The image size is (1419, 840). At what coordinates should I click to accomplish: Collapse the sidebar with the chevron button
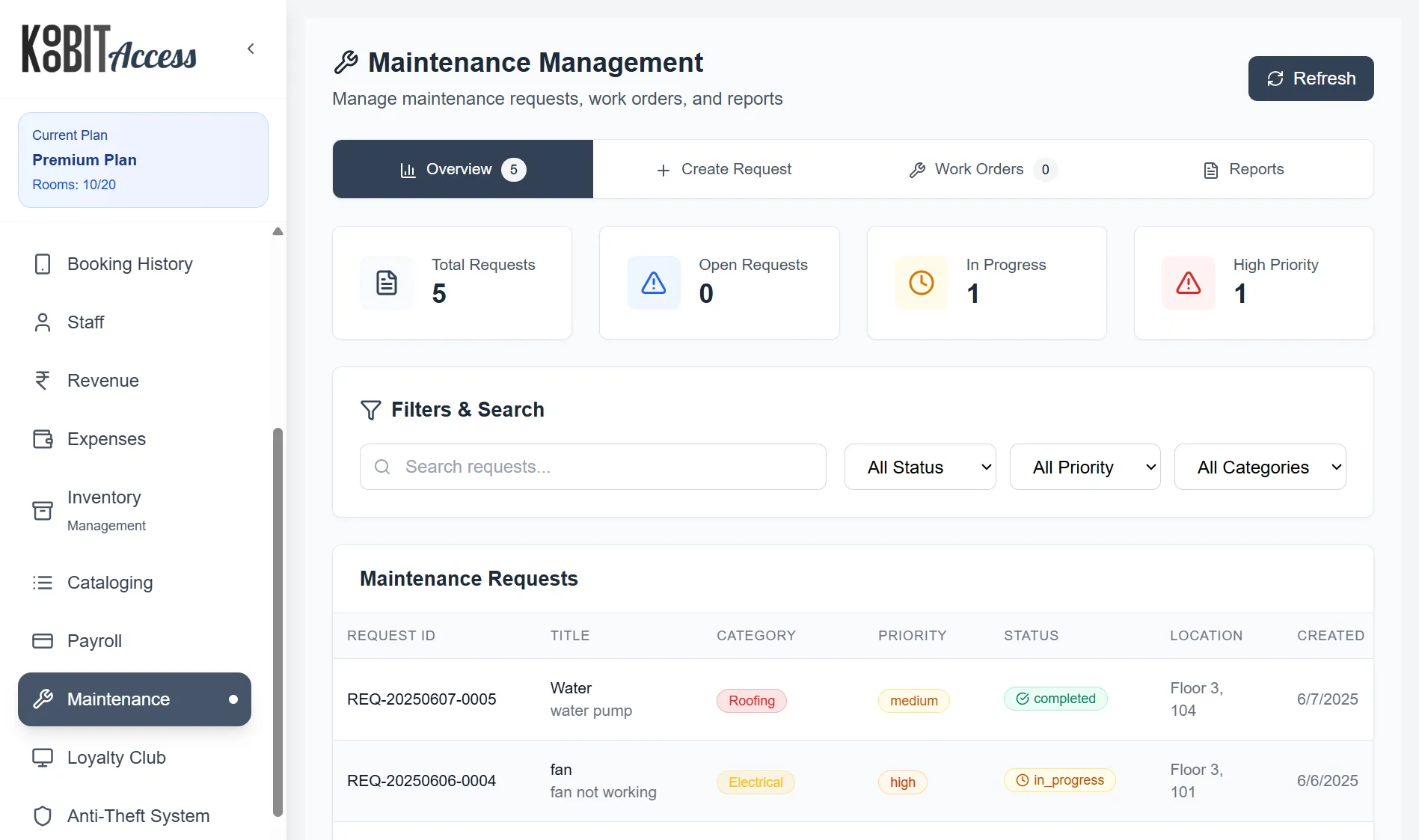[251, 48]
